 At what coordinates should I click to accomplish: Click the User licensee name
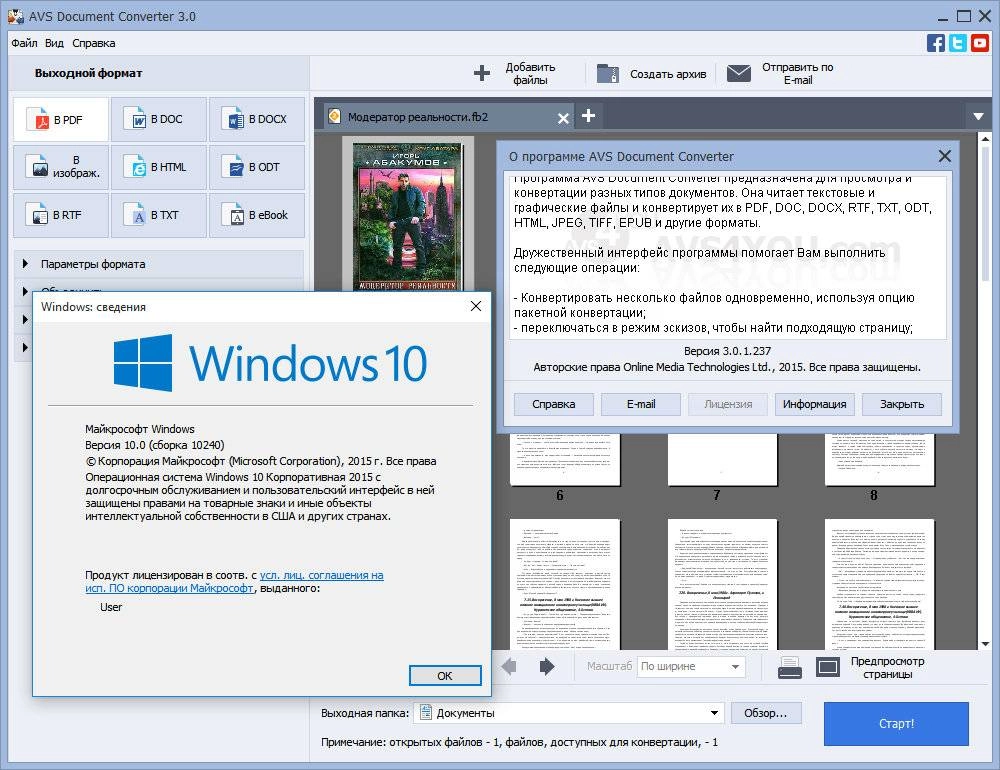(111, 607)
